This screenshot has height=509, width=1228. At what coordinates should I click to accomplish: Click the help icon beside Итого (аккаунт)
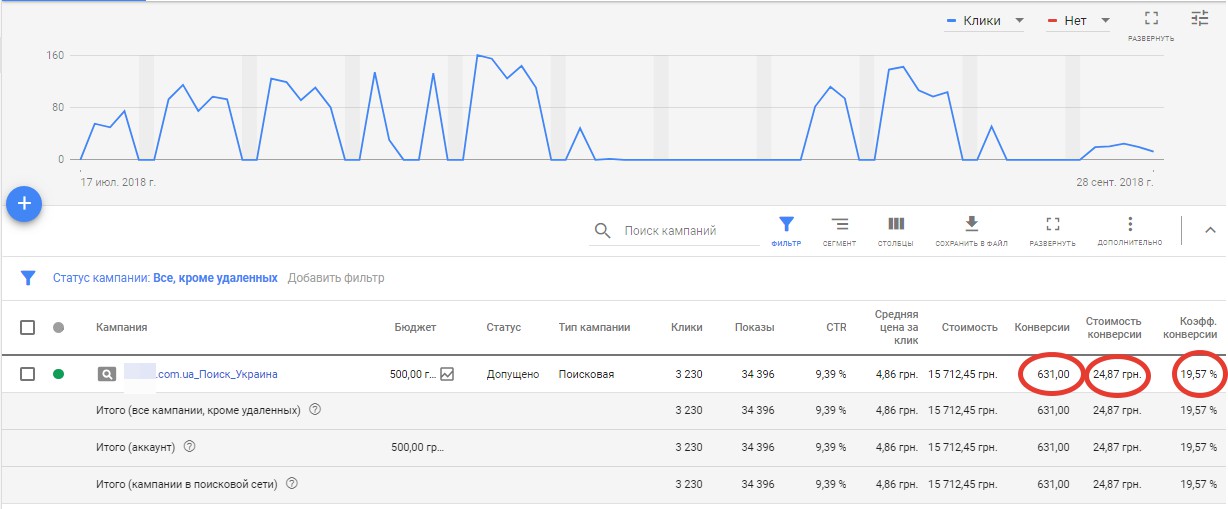point(189,447)
